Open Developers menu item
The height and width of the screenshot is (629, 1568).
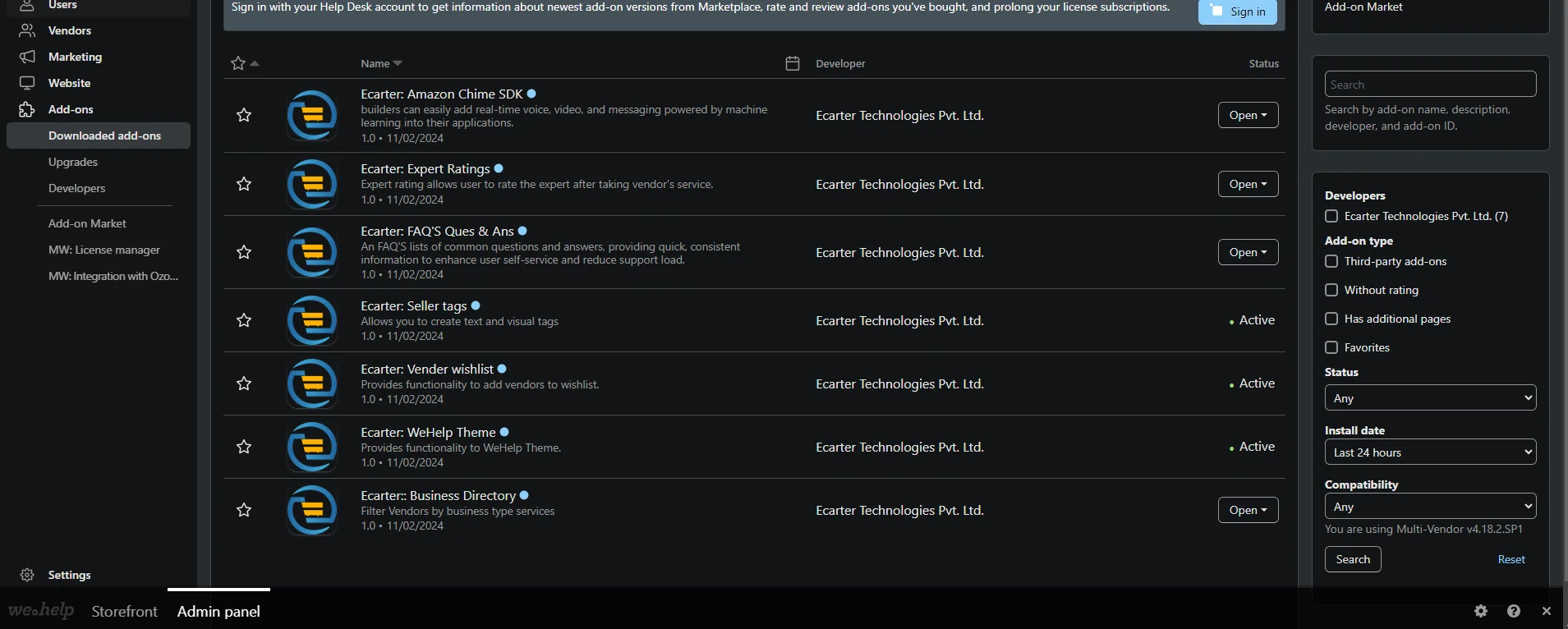tap(77, 188)
